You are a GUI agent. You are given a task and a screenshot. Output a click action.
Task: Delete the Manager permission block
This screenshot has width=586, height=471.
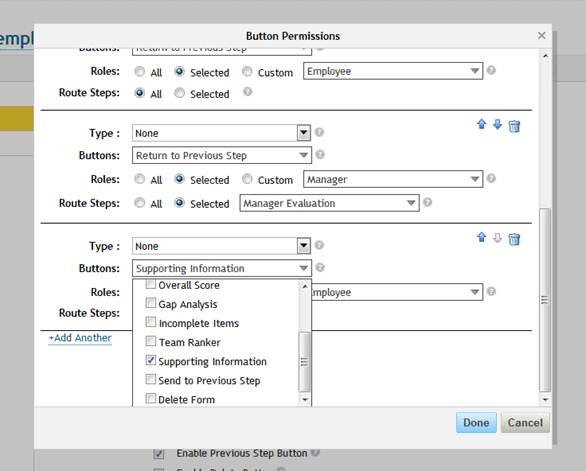pos(514,126)
